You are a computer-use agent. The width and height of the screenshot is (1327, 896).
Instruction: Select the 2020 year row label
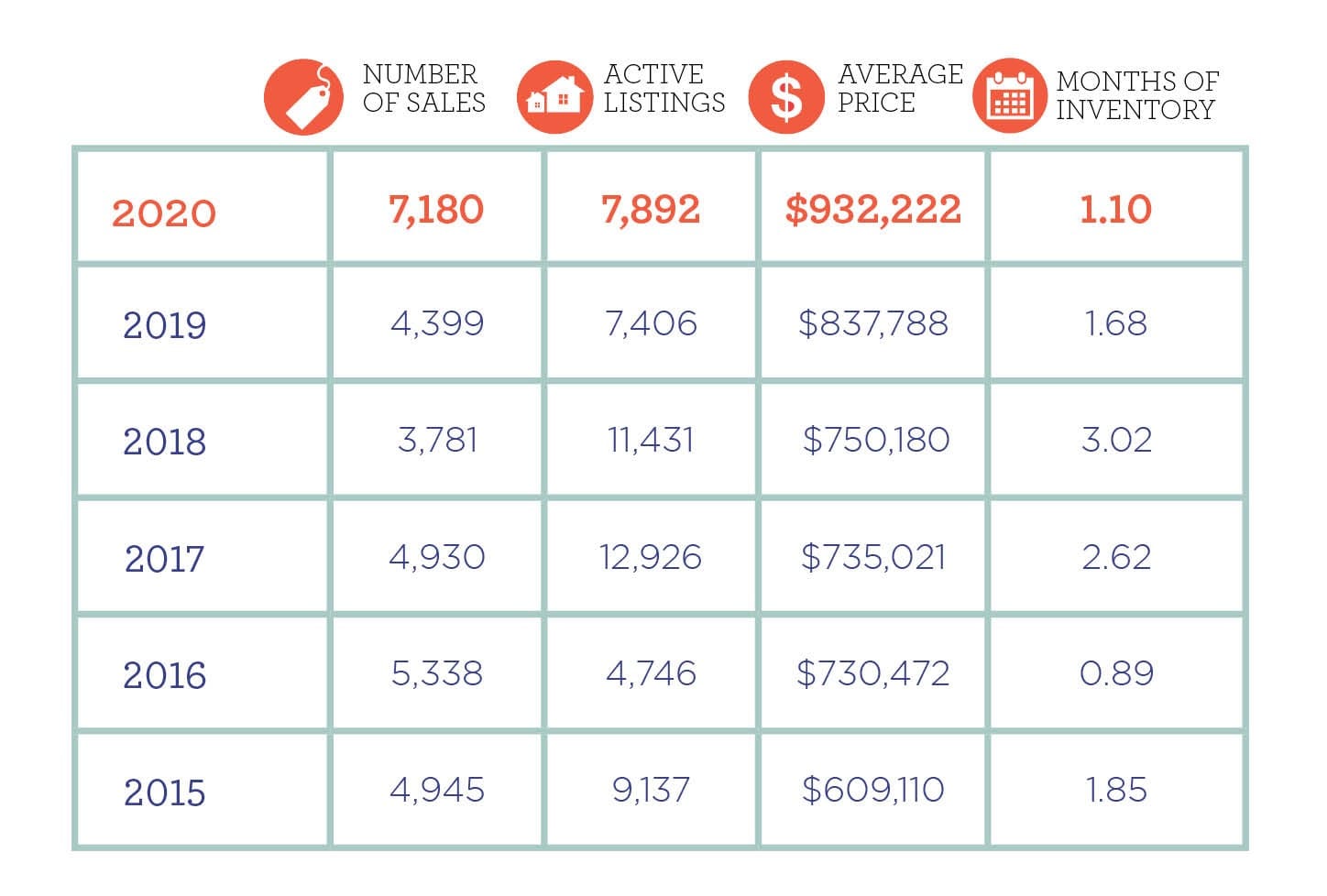pyautogui.click(x=164, y=213)
